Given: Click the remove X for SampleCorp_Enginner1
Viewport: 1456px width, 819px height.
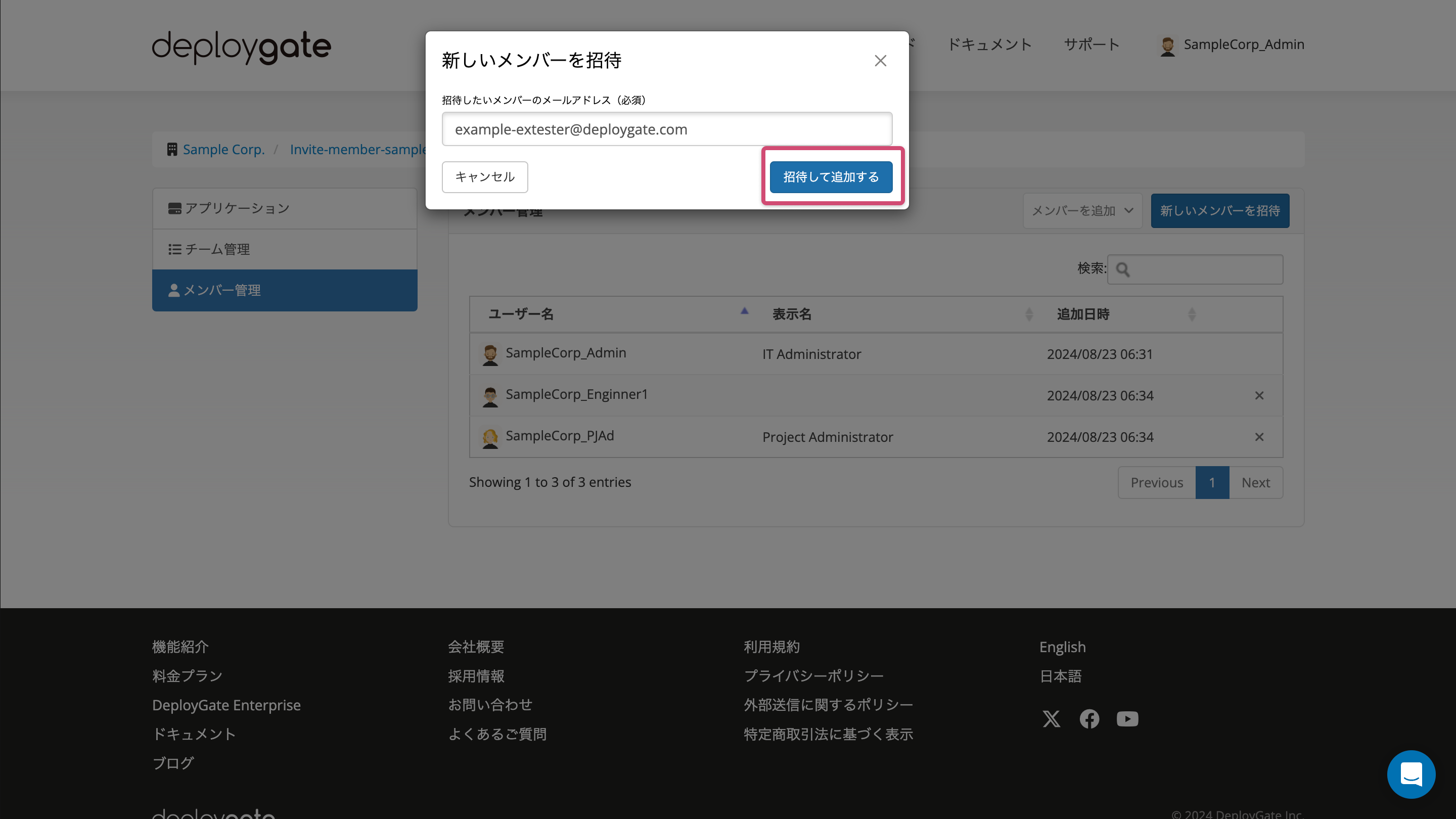Looking at the screenshot, I should pos(1259,395).
